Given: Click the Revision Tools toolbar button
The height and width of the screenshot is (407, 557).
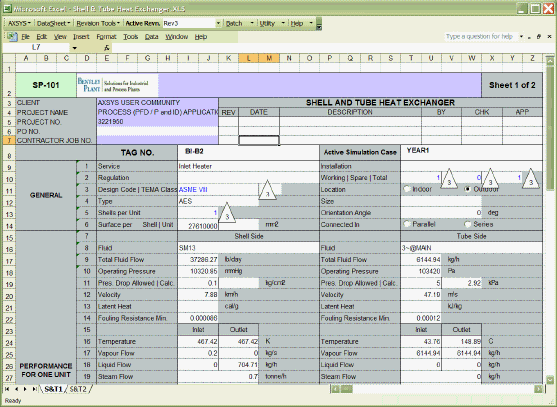Looking at the screenshot, I should pyautogui.click(x=98, y=23).
